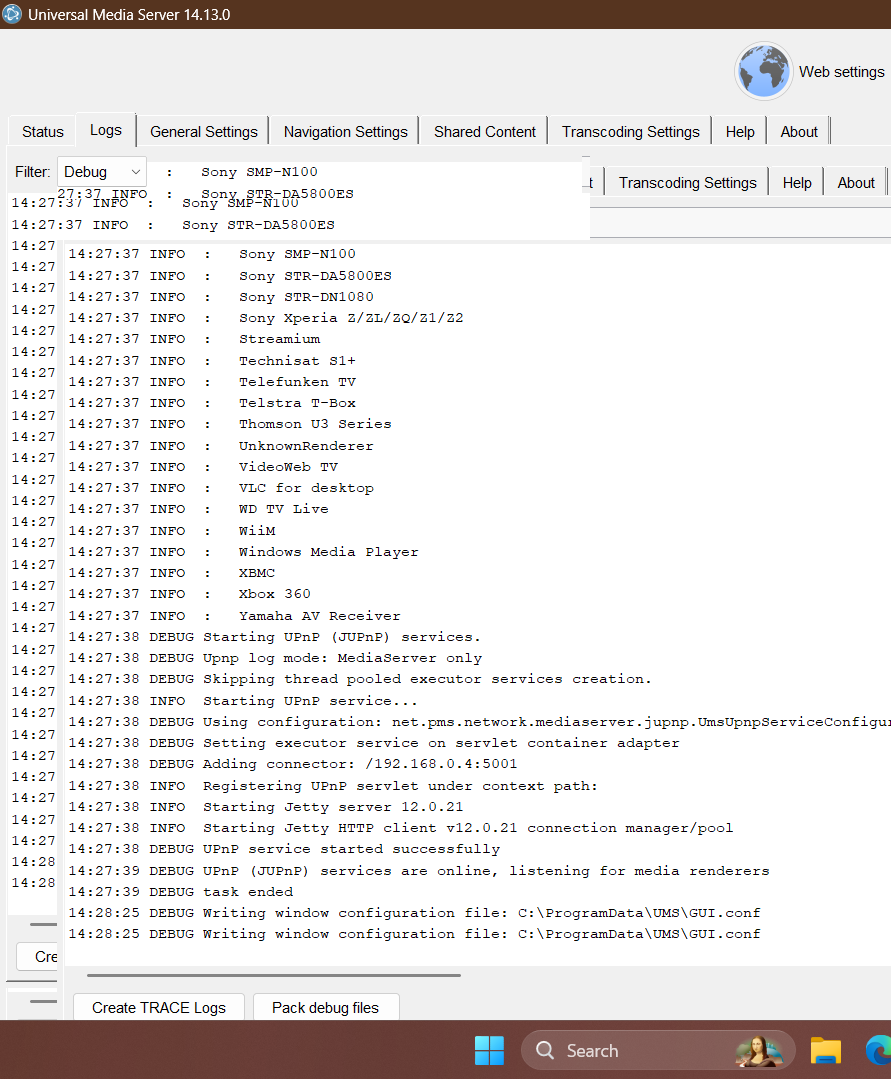Select the "VLC for desktop" log line
The width and height of the screenshot is (891, 1079).
[x=221, y=488]
